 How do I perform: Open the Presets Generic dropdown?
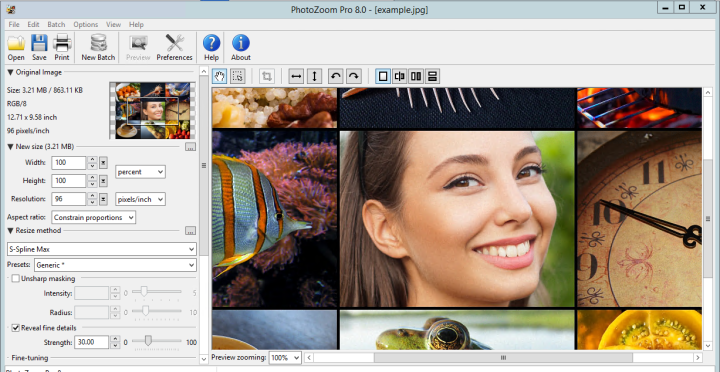pyautogui.click(x=115, y=265)
